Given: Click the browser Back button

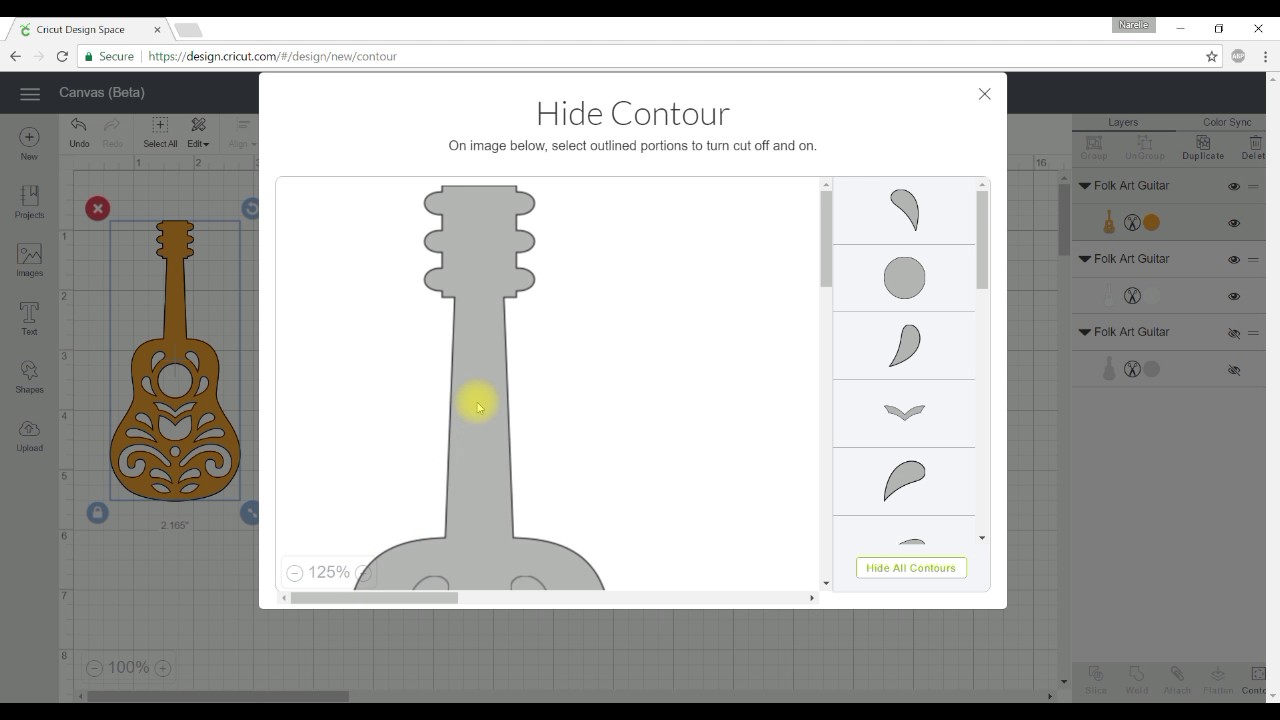Looking at the screenshot, I should tap(15, 57).
